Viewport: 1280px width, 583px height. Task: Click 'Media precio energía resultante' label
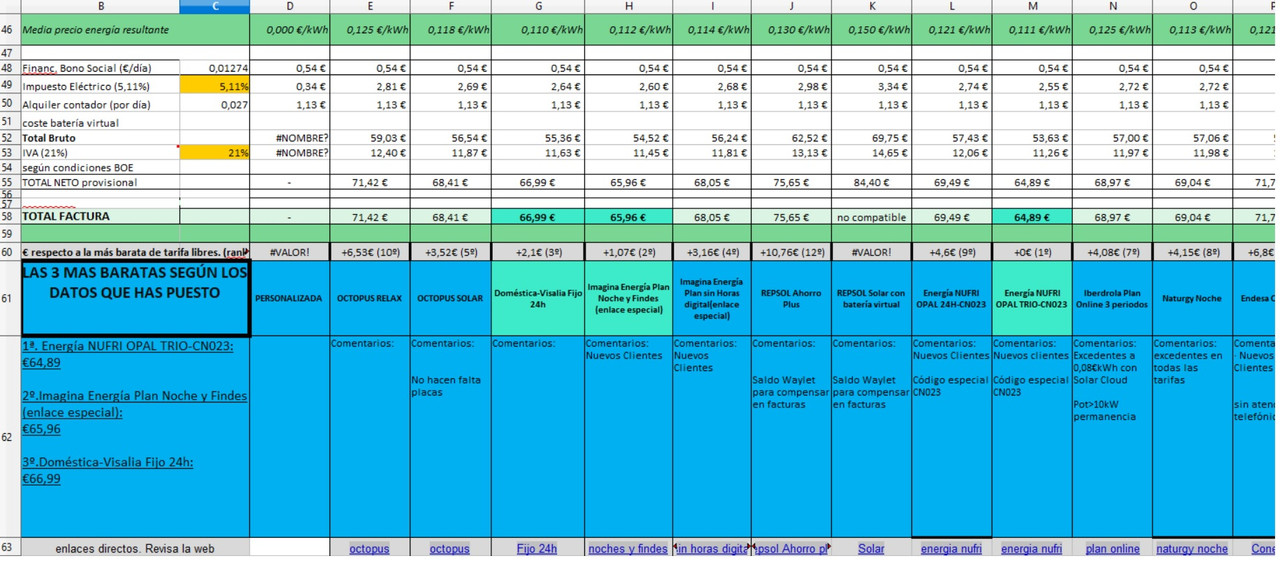pos(96,30)
